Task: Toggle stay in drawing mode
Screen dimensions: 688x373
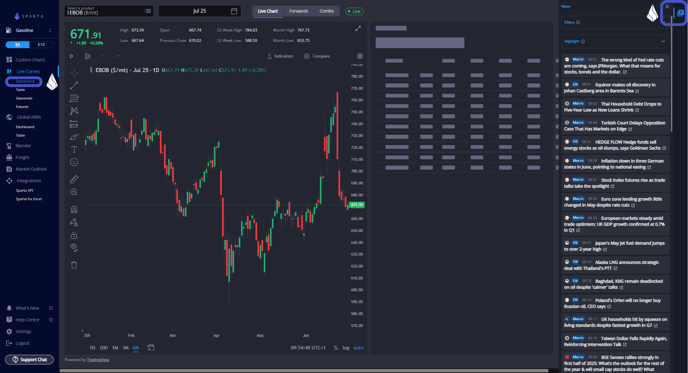Action: pos(74,222)
